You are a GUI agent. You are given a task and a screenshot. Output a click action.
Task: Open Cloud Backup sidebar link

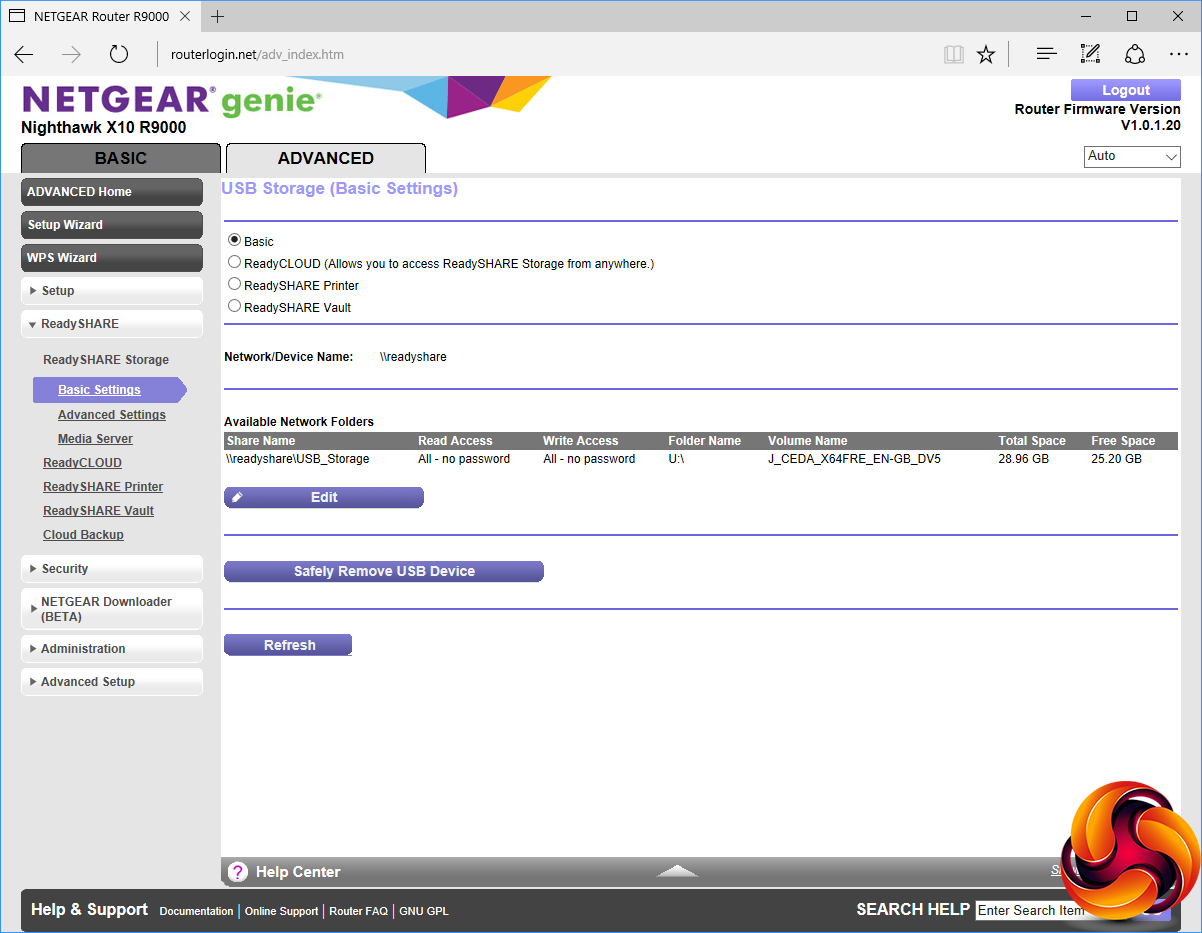[x=83, y=535]
